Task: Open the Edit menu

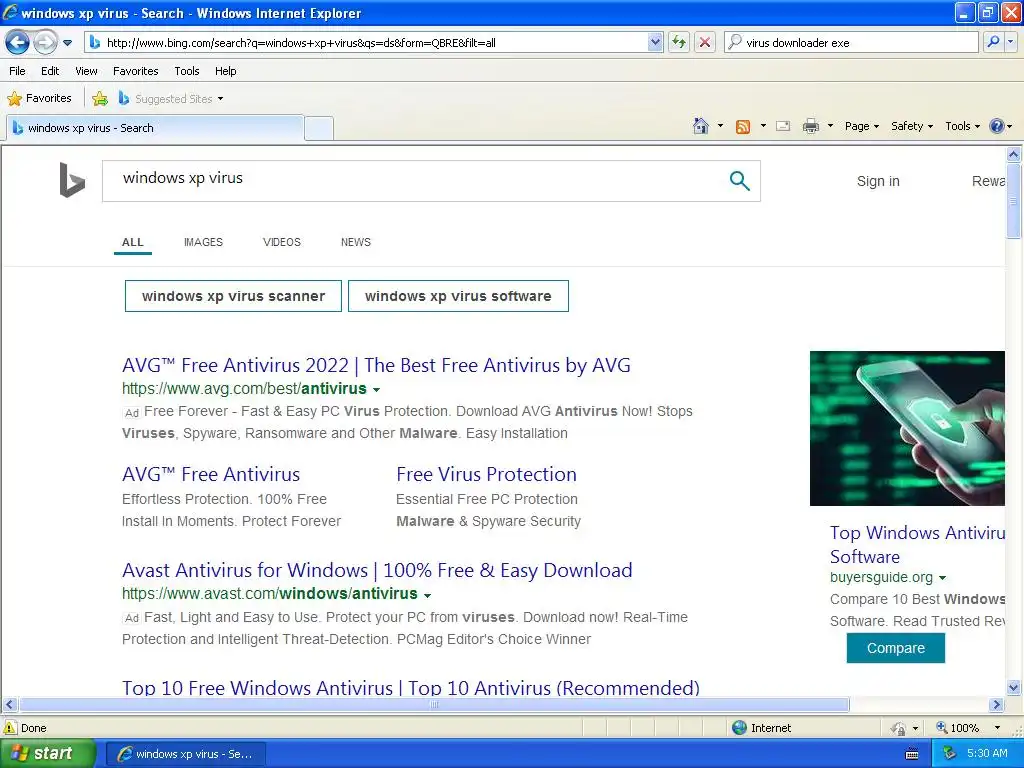Action: pyautogui.click(x=50, y=71)
